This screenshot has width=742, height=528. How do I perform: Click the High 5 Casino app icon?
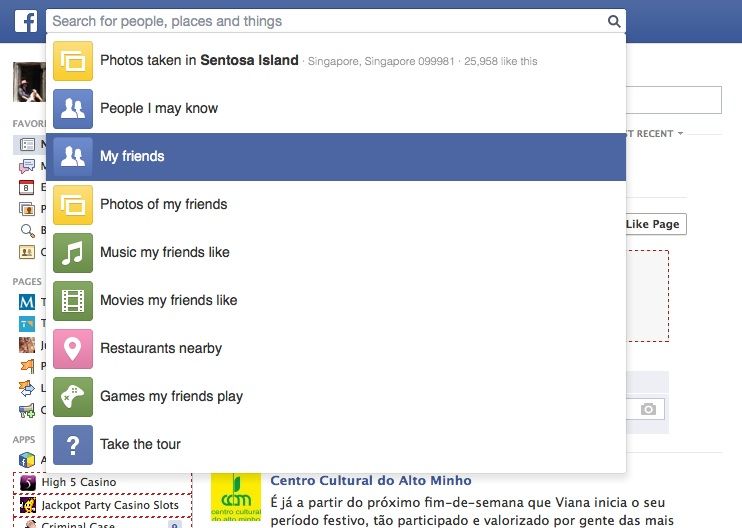coord(28,483)
